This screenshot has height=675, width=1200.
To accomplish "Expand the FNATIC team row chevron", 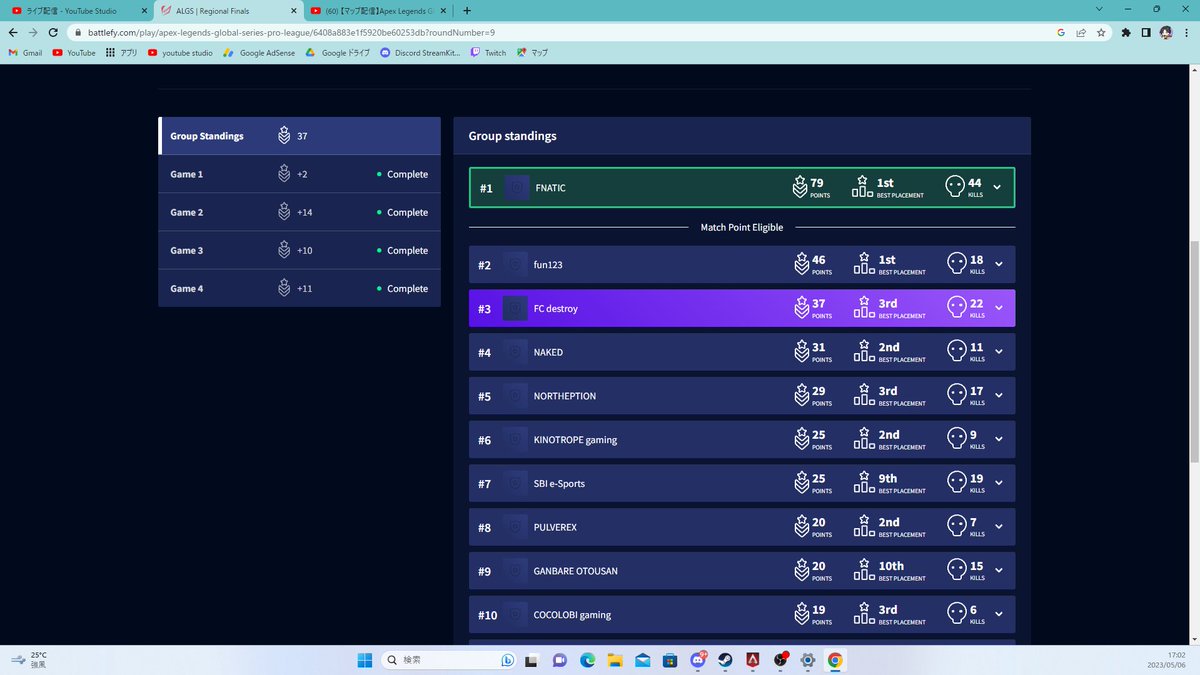I will point(998,187).
